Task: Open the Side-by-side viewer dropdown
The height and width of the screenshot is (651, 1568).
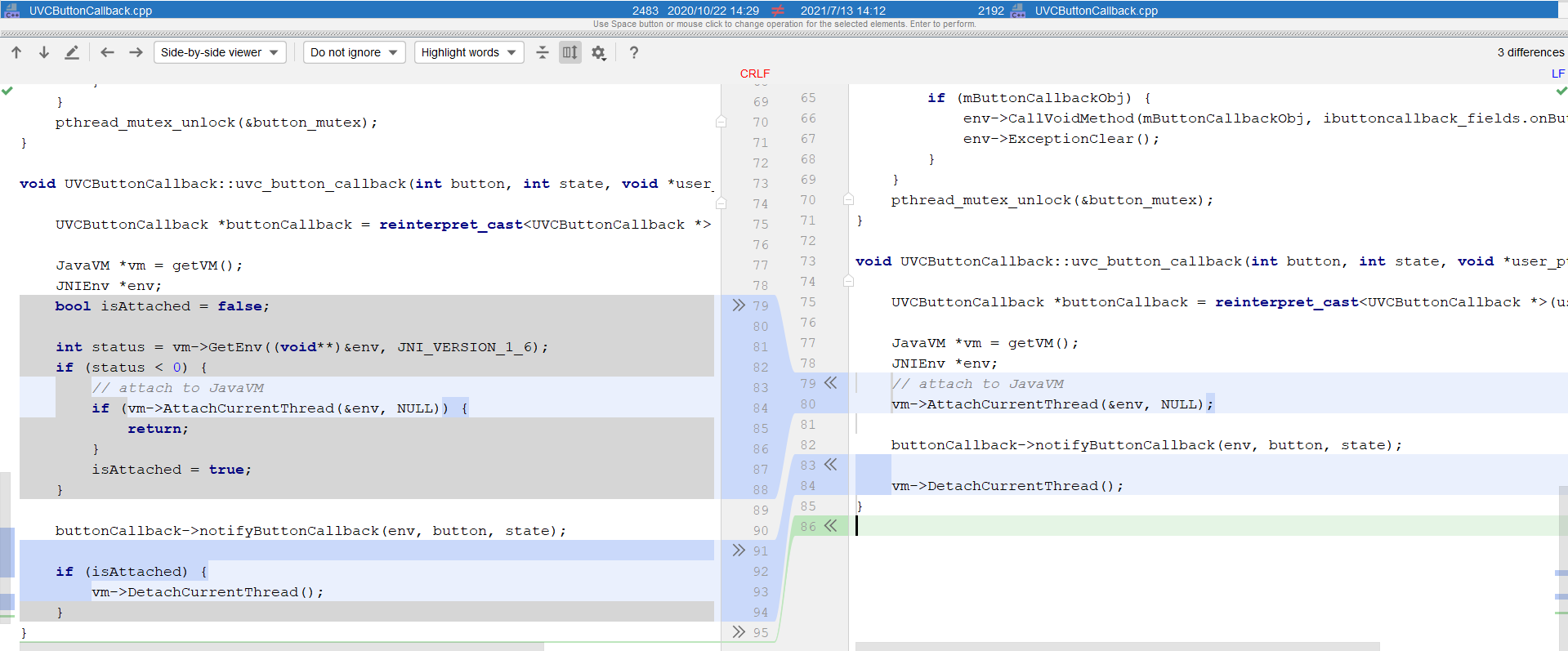Action: [x=220, y=52]
